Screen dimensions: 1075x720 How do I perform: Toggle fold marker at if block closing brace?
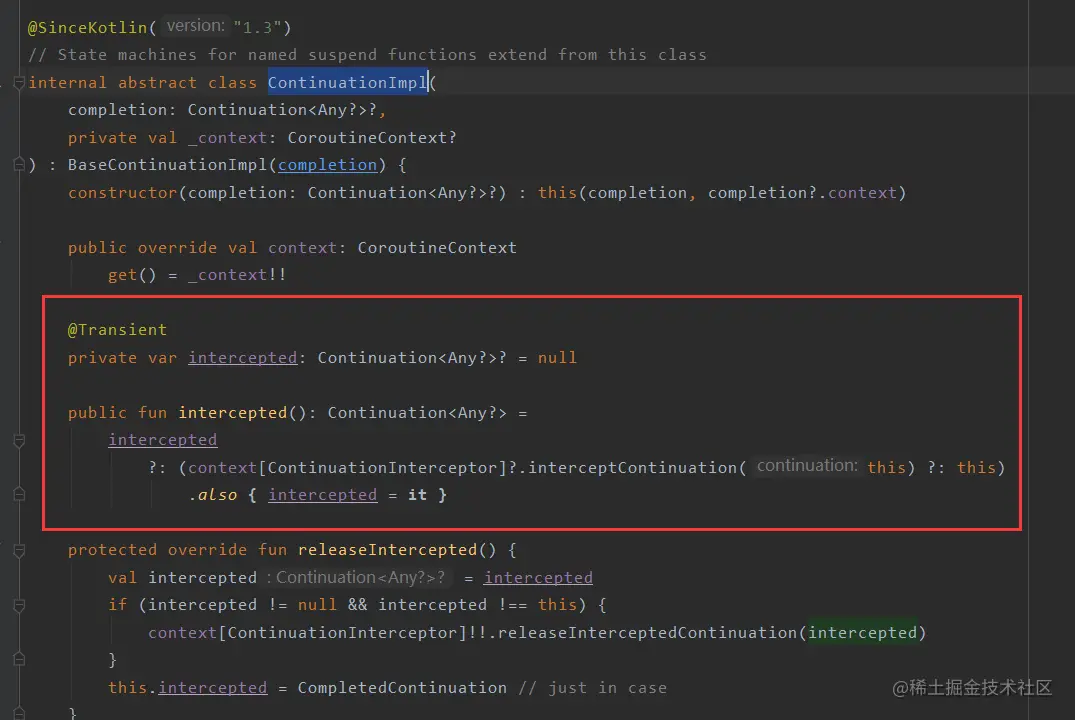(19, 660)
